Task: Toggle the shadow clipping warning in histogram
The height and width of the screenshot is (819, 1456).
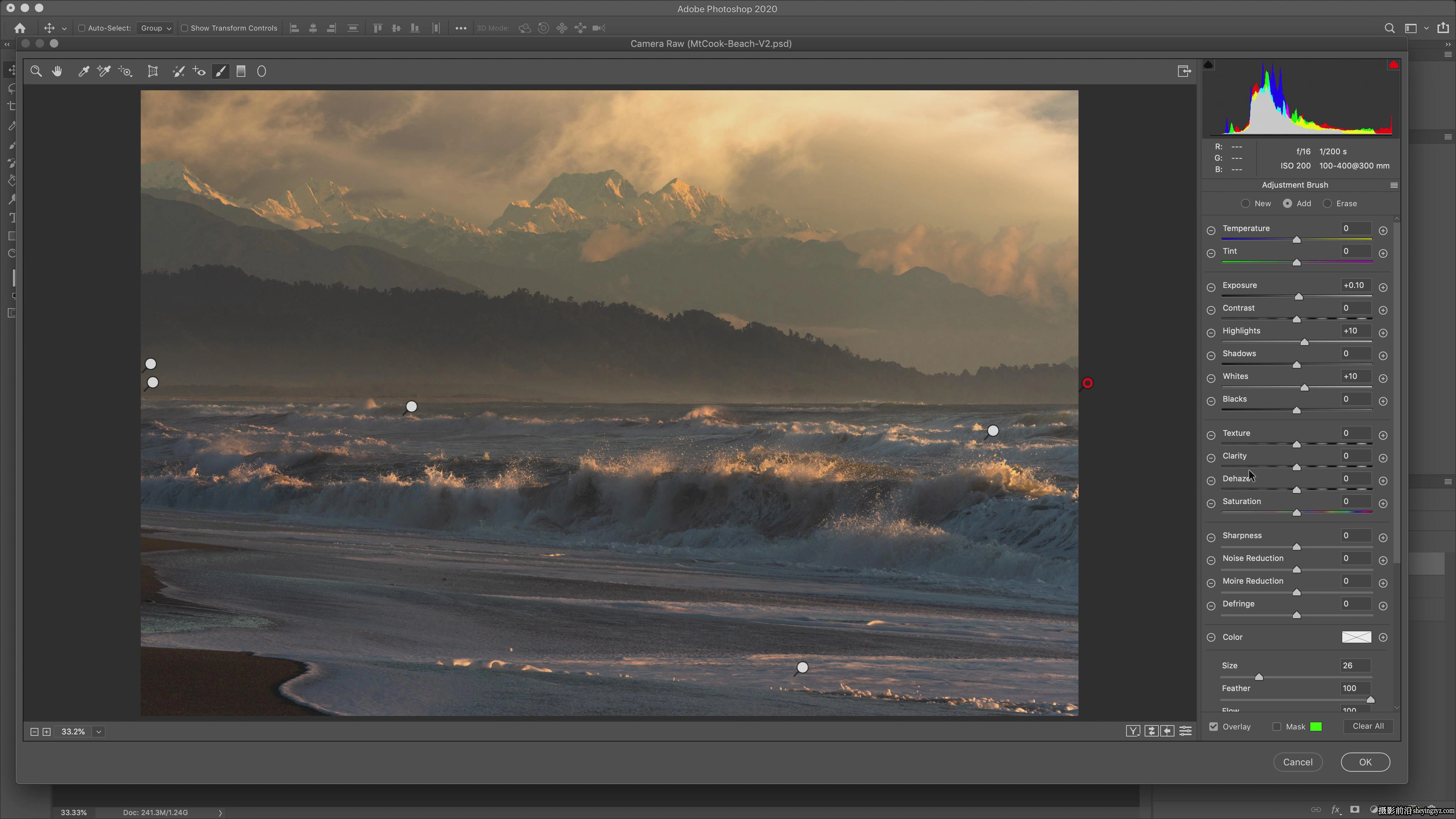Action: [1209, 65]
